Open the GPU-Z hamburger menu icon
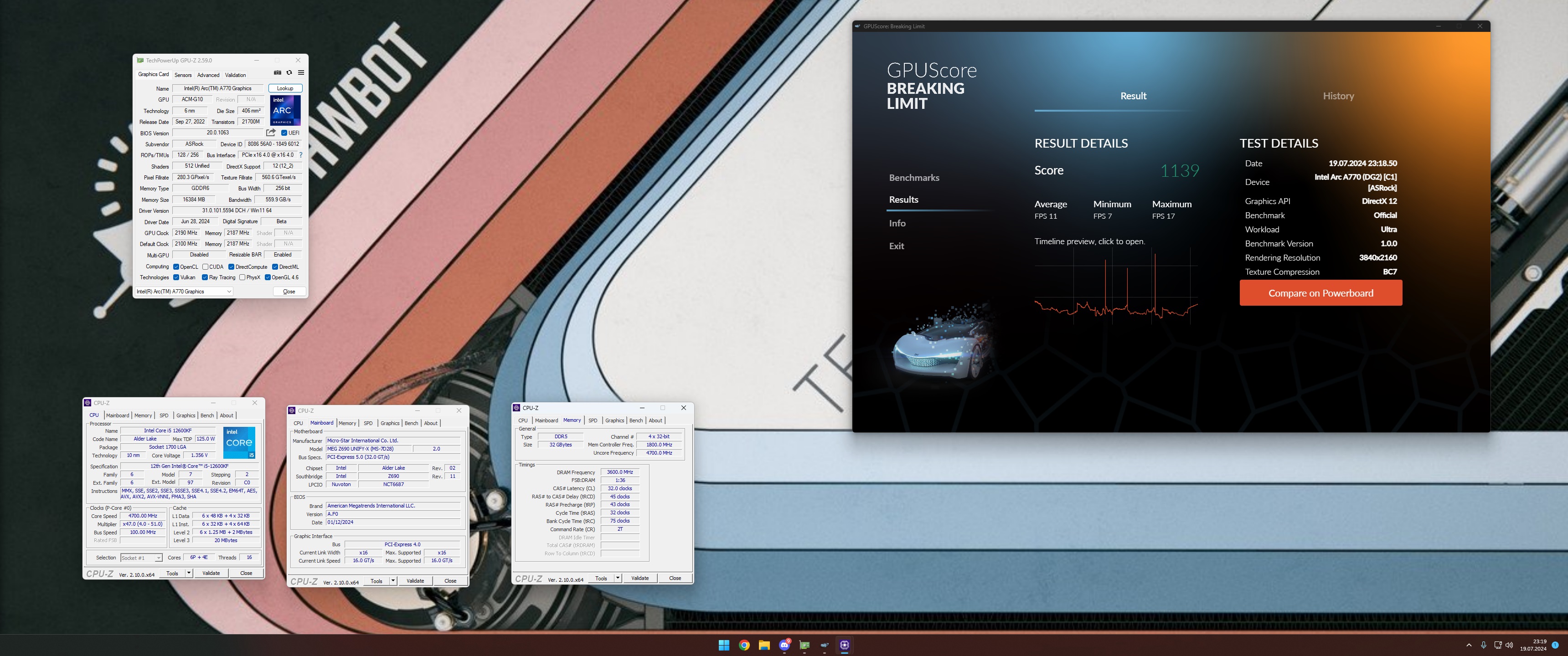Screen dimensions: 1568x656 pyautogui.click(x=301, y=72)
